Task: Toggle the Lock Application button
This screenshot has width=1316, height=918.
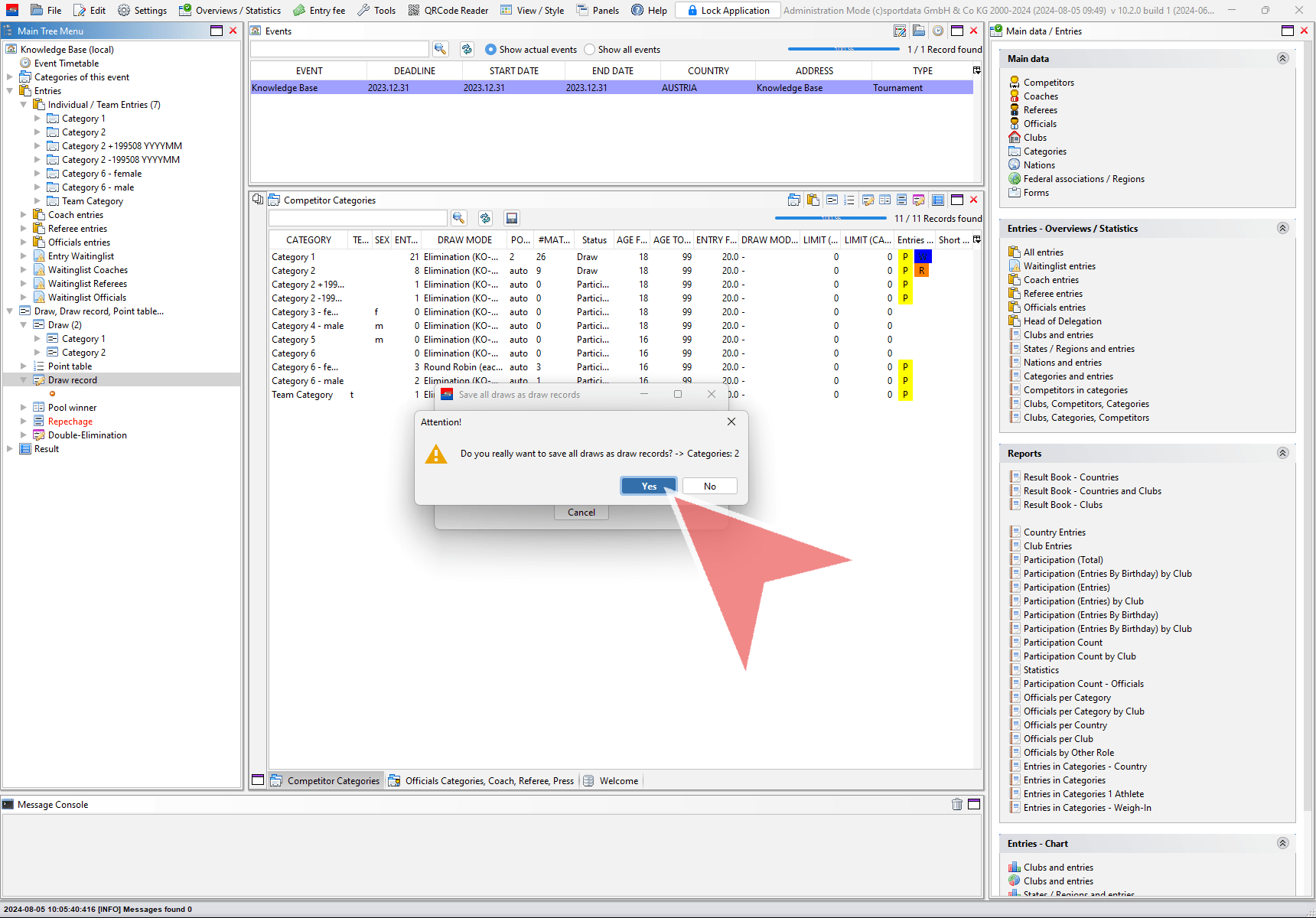Action: pos(728,10)
